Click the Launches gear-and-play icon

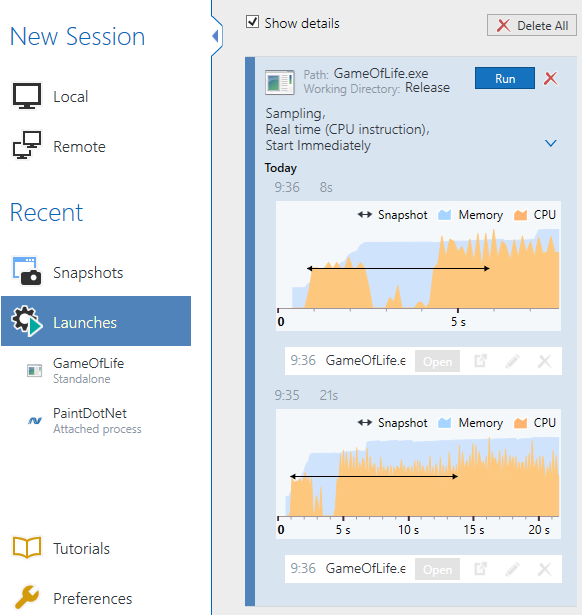pos(27,321)
